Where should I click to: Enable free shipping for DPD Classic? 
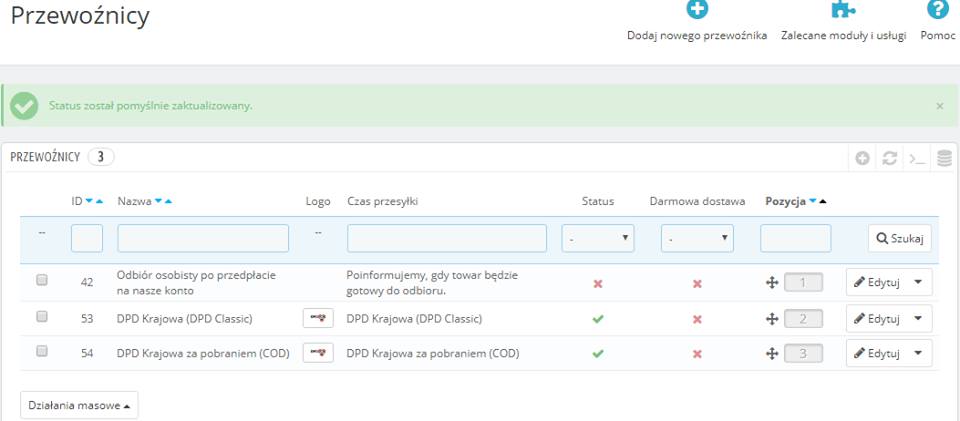pyautogui.click(x=697, y=319)
